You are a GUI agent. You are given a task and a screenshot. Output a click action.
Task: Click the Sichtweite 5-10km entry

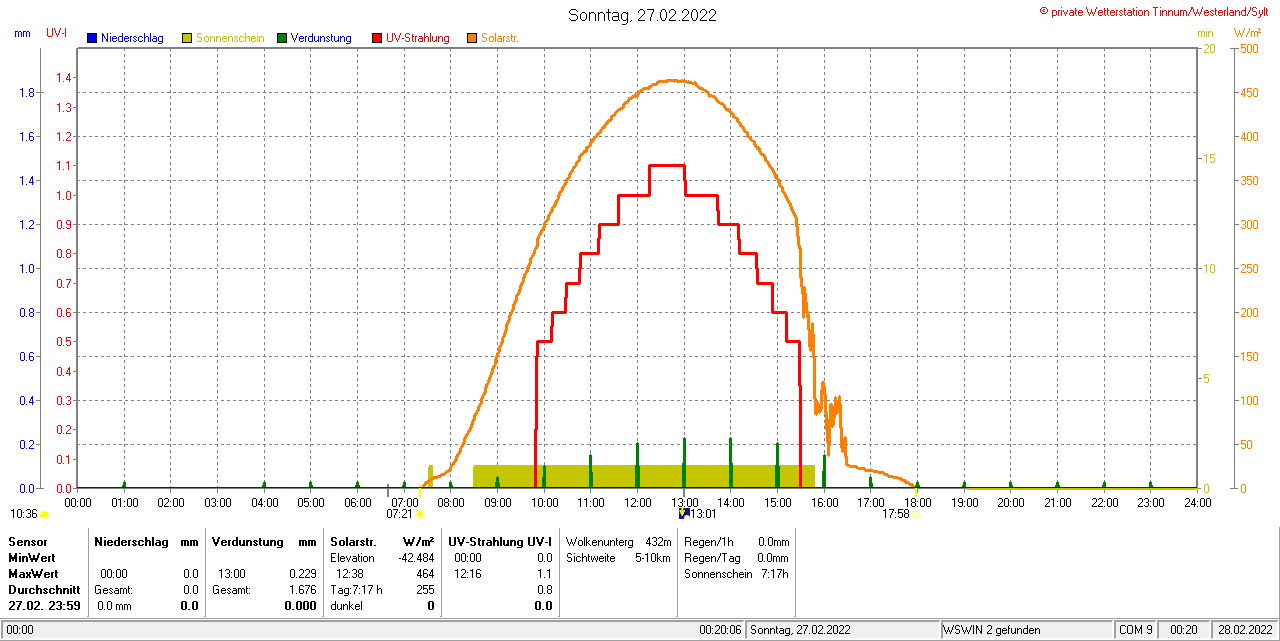pos(618,557)
